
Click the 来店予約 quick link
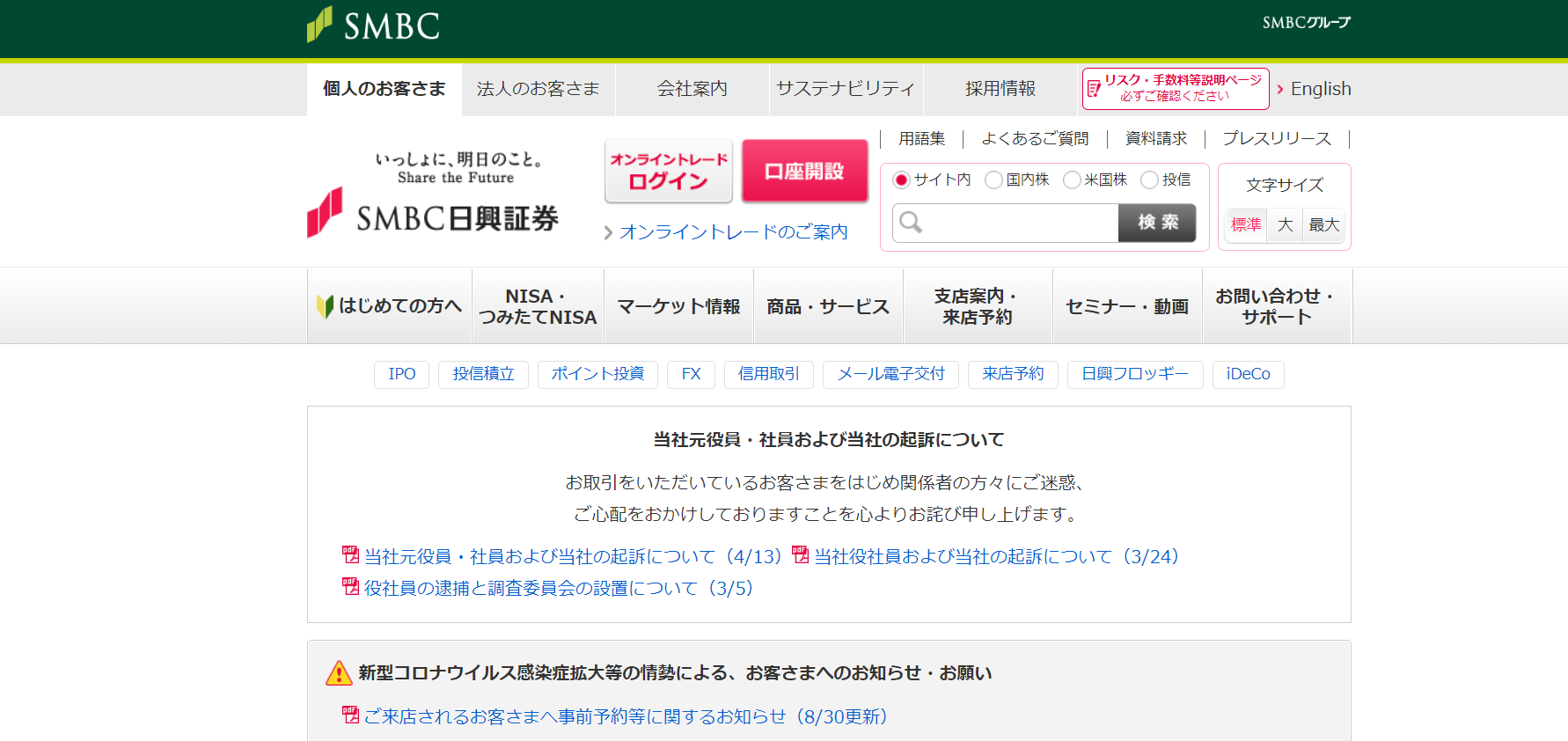click(x=1013, y=374)
